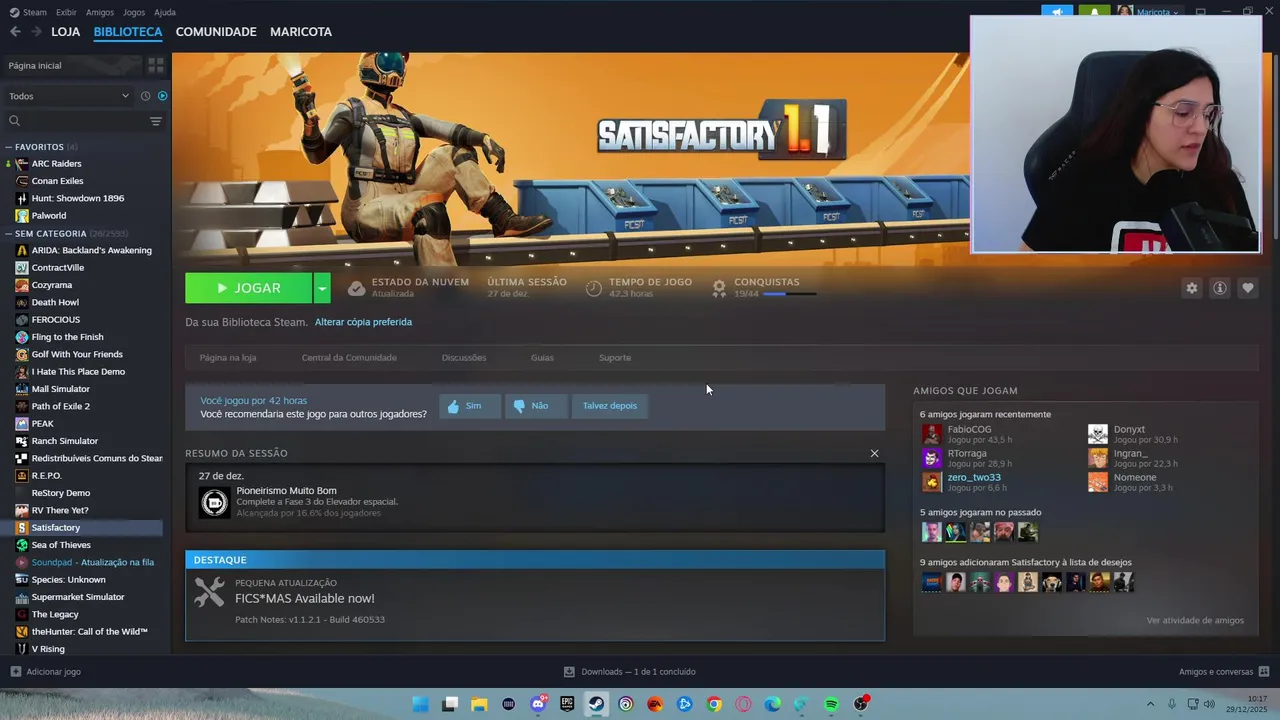This screenshot has height=720, width=1280.
Task: Open Amigos e conversas chat icon
Action: (x=1264, y=672)
